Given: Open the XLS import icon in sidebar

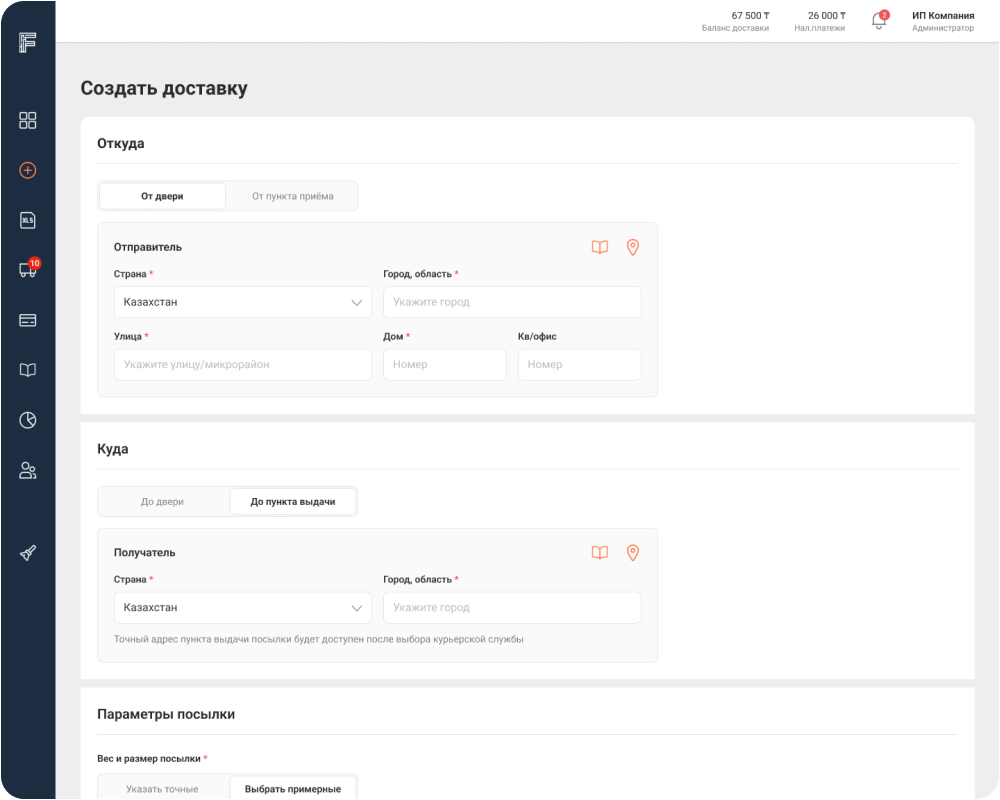Looking at the screenshot, I should [28, 220].
